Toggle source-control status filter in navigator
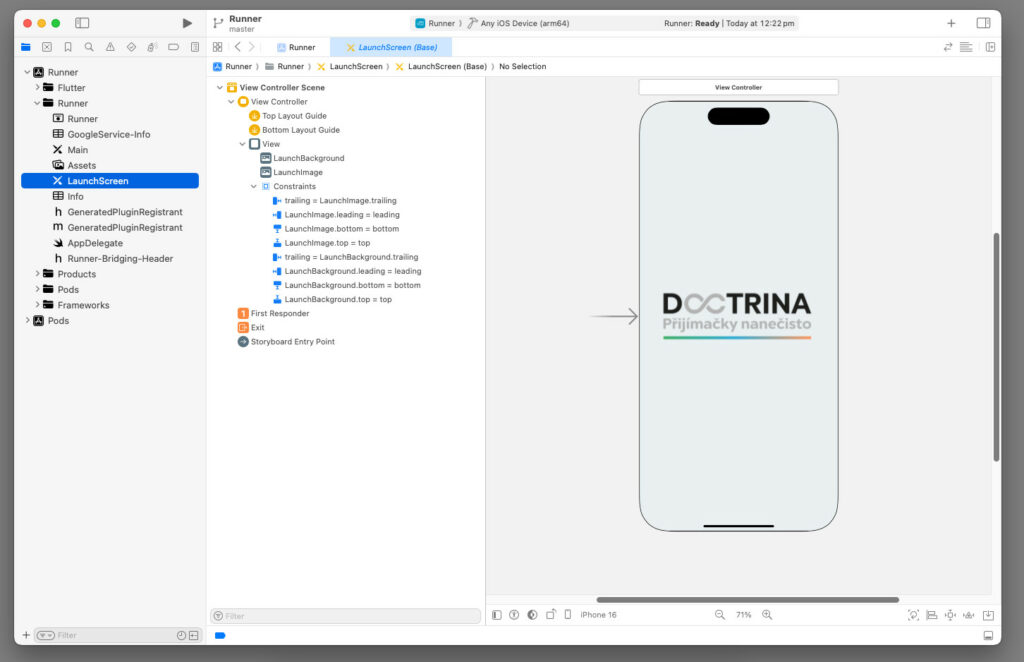The image size is (1024, 662). [x=193, y=635]
